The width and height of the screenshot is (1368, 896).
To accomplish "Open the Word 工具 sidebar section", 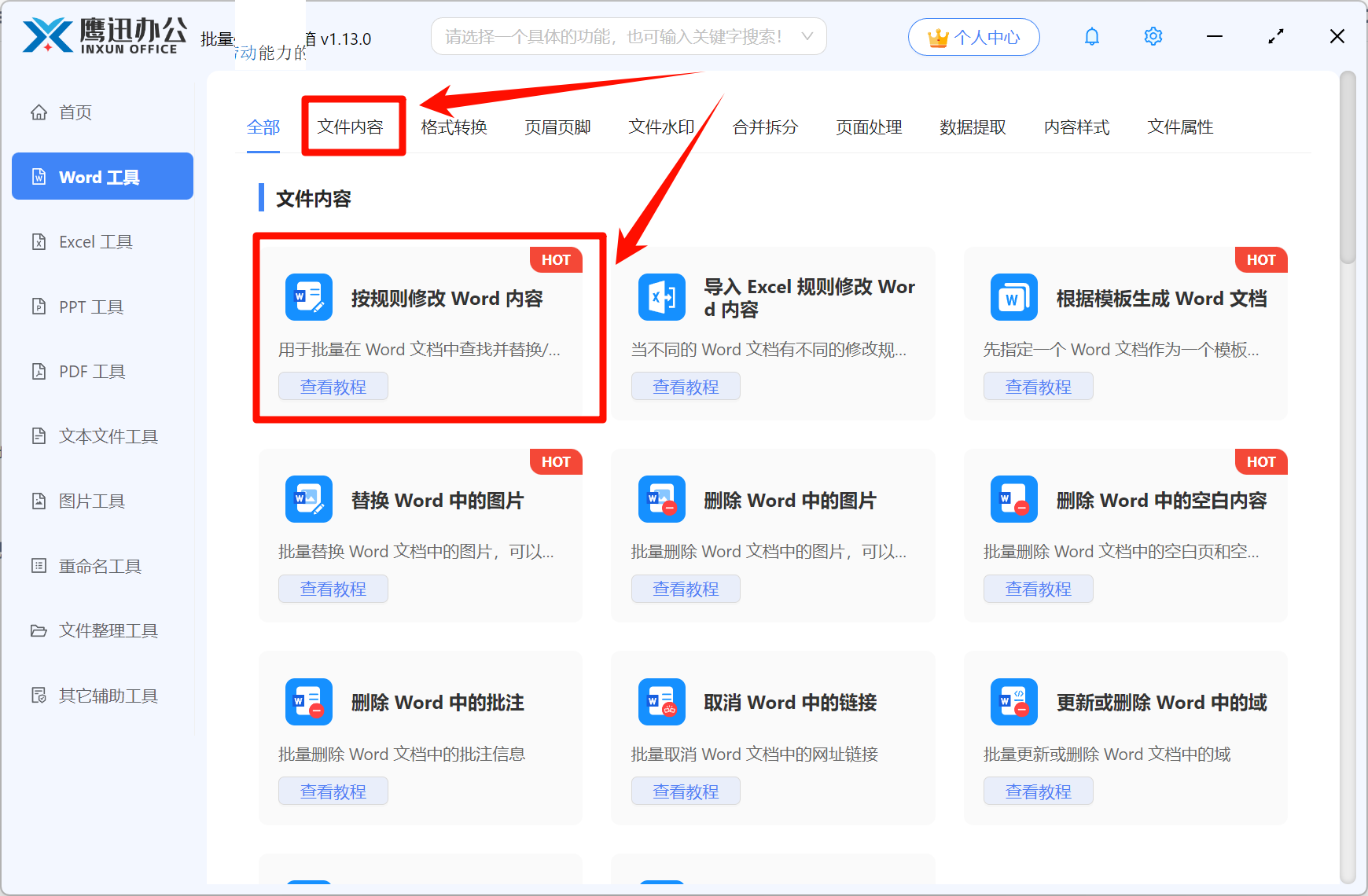I will pyautogui.click(x=101, y=176).
